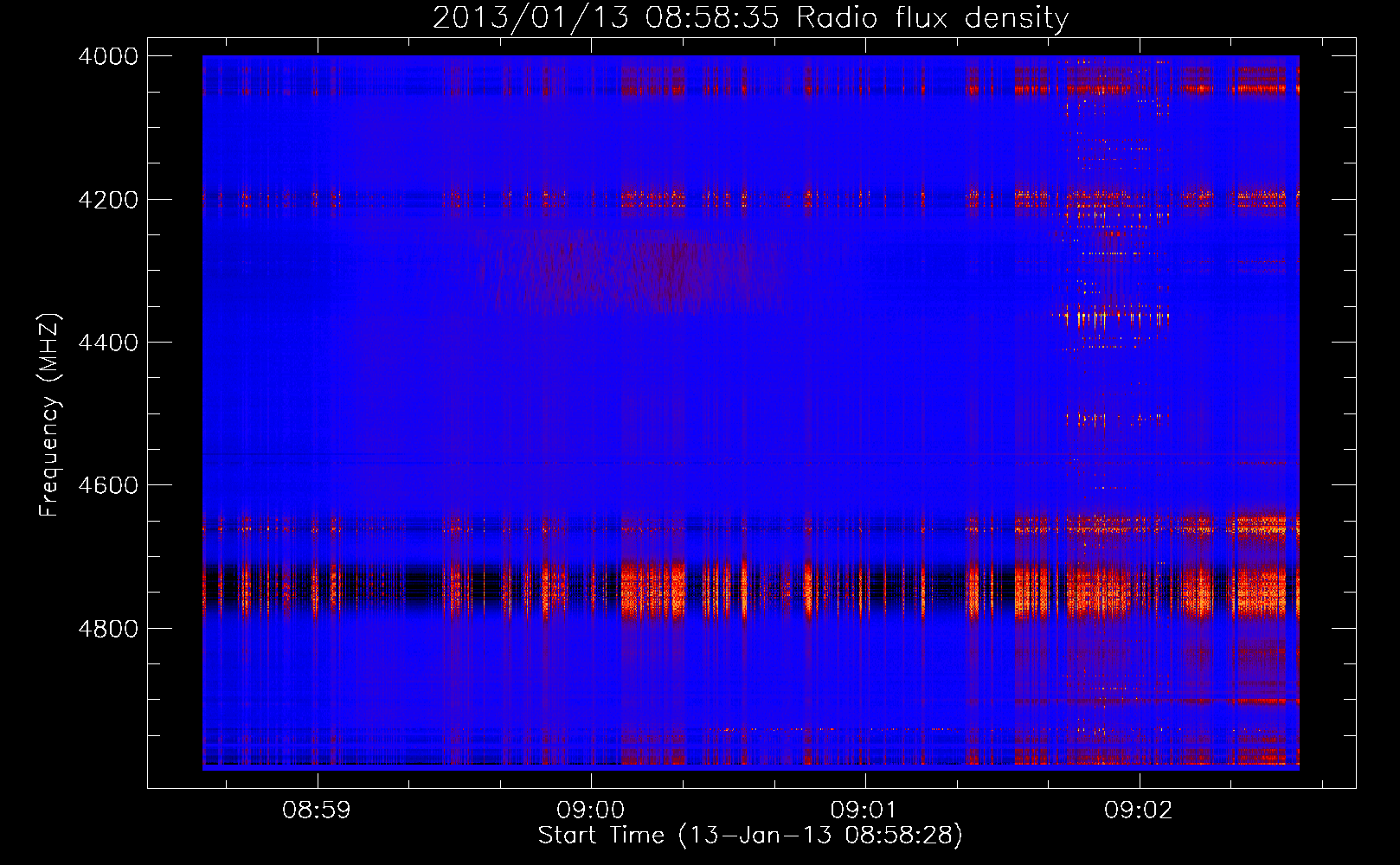
Task: Click the 08:59 time tick label
Action: [x=317, y=811]
